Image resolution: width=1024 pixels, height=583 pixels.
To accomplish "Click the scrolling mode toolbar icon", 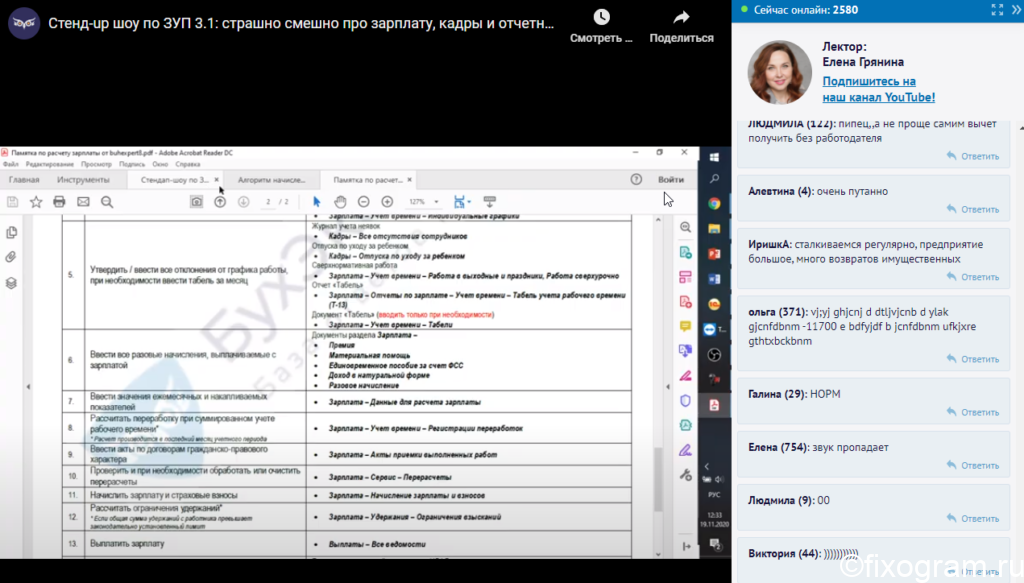I will click(x=490, y=202).
